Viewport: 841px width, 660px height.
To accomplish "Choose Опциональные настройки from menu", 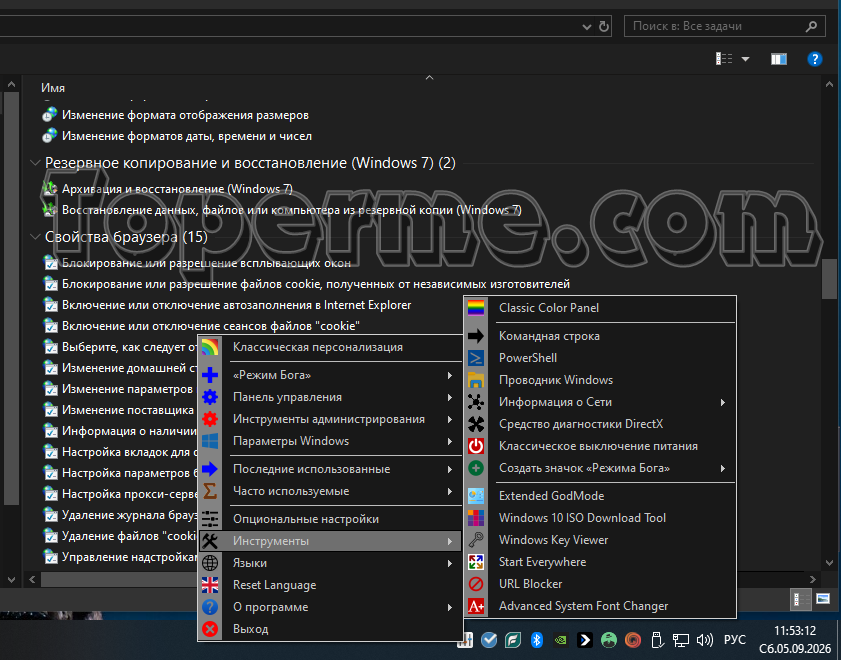I will coord(330,519).
